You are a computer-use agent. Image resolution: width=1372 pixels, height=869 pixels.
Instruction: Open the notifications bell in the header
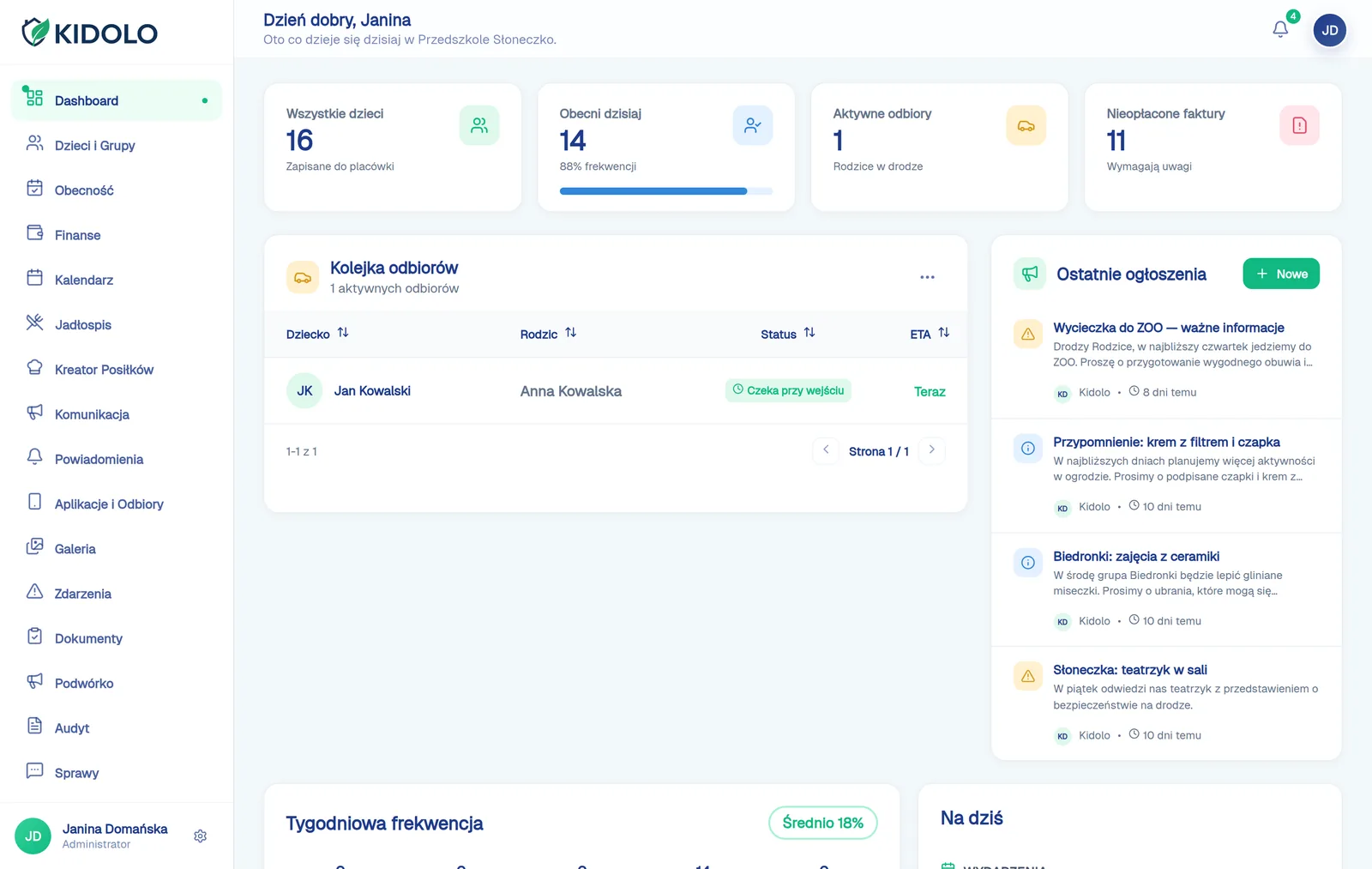tap(1280, 29)
